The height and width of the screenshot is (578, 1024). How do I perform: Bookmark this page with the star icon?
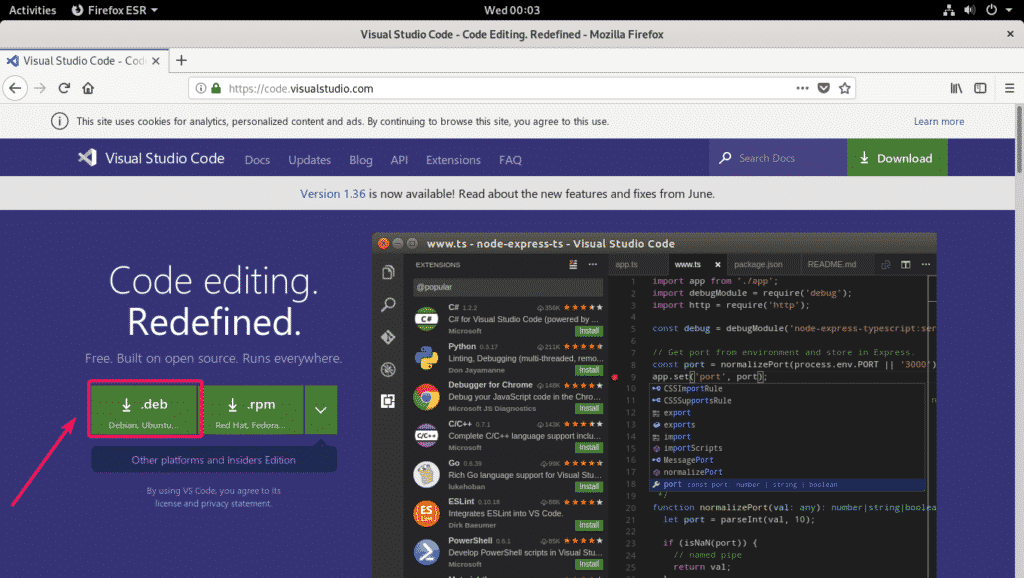pos(846,88)
